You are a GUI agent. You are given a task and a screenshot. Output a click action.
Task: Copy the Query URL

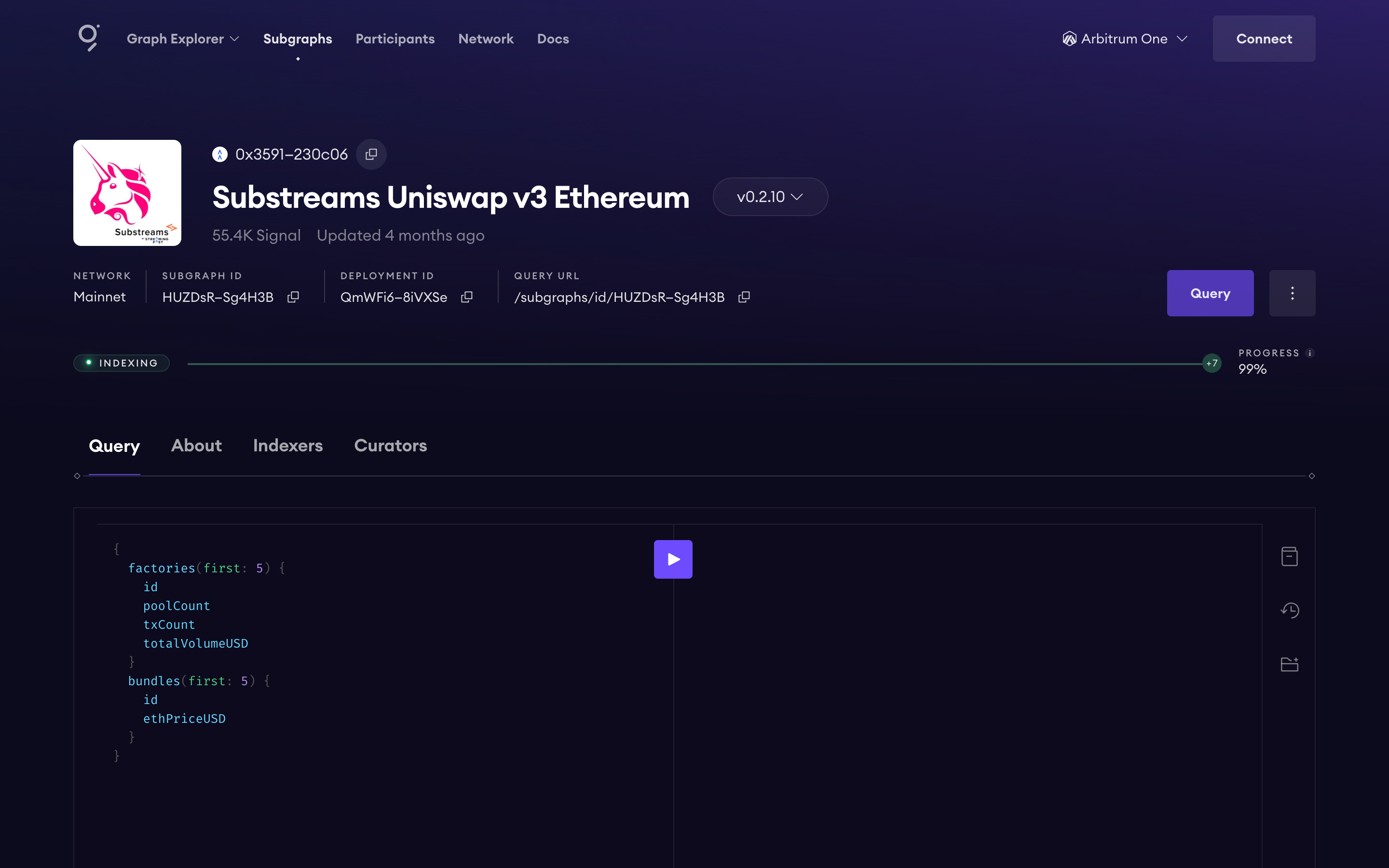coord(744,297)
